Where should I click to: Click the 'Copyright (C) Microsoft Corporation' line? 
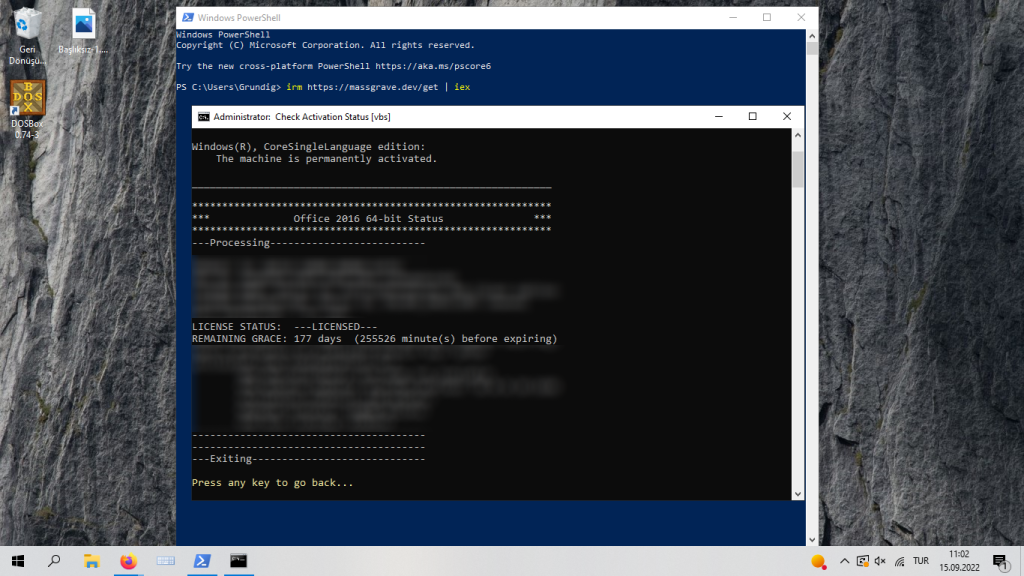point(325,45)
